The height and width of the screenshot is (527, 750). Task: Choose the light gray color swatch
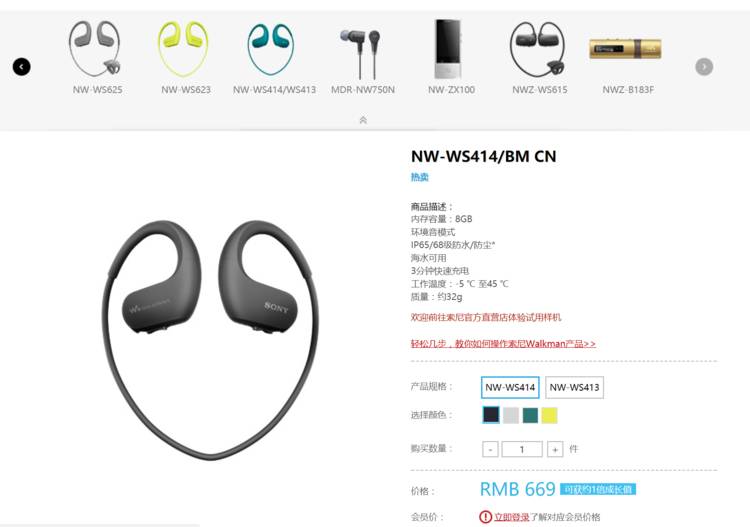(511, 415)
